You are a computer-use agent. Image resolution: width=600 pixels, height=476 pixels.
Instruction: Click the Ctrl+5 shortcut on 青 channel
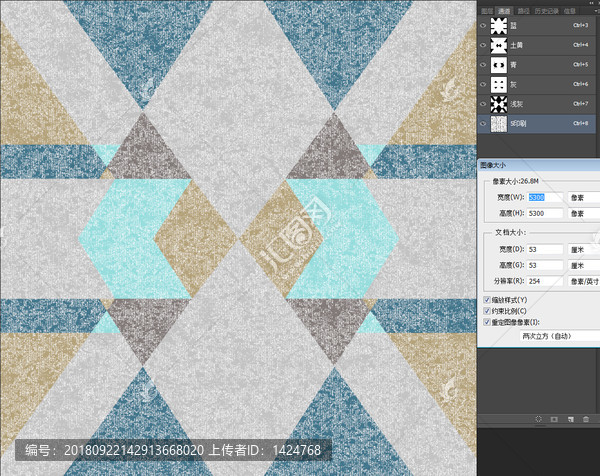580,65
